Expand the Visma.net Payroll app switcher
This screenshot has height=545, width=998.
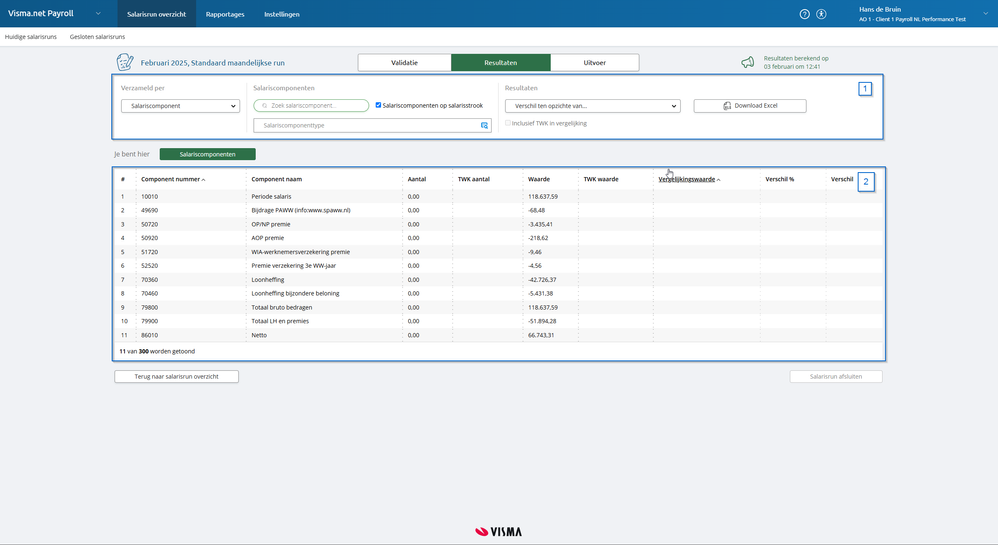coord(98,13)
